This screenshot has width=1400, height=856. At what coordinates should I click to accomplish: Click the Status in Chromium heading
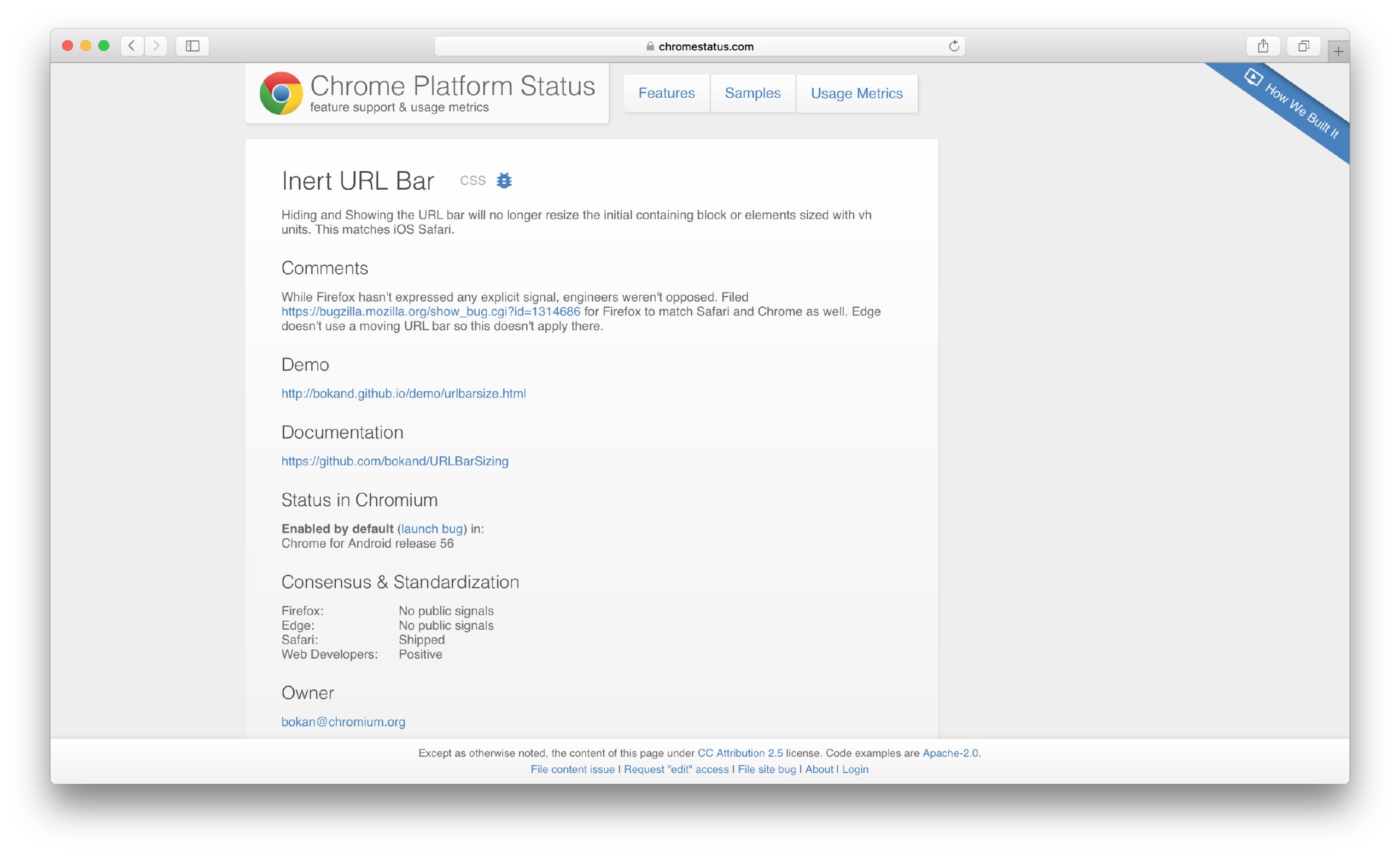(359, 500)
